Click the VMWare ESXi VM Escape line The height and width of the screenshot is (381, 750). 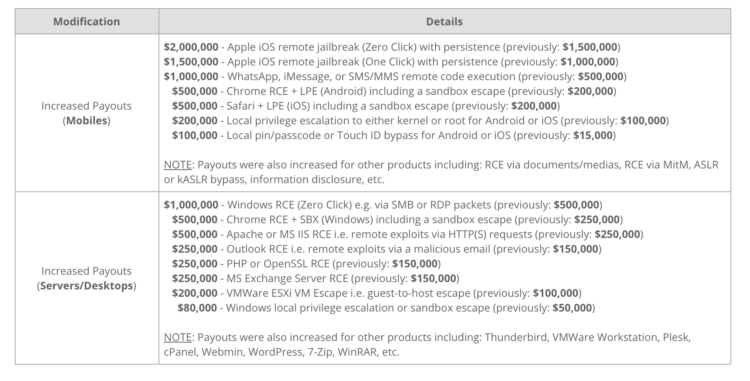[376, 294]
